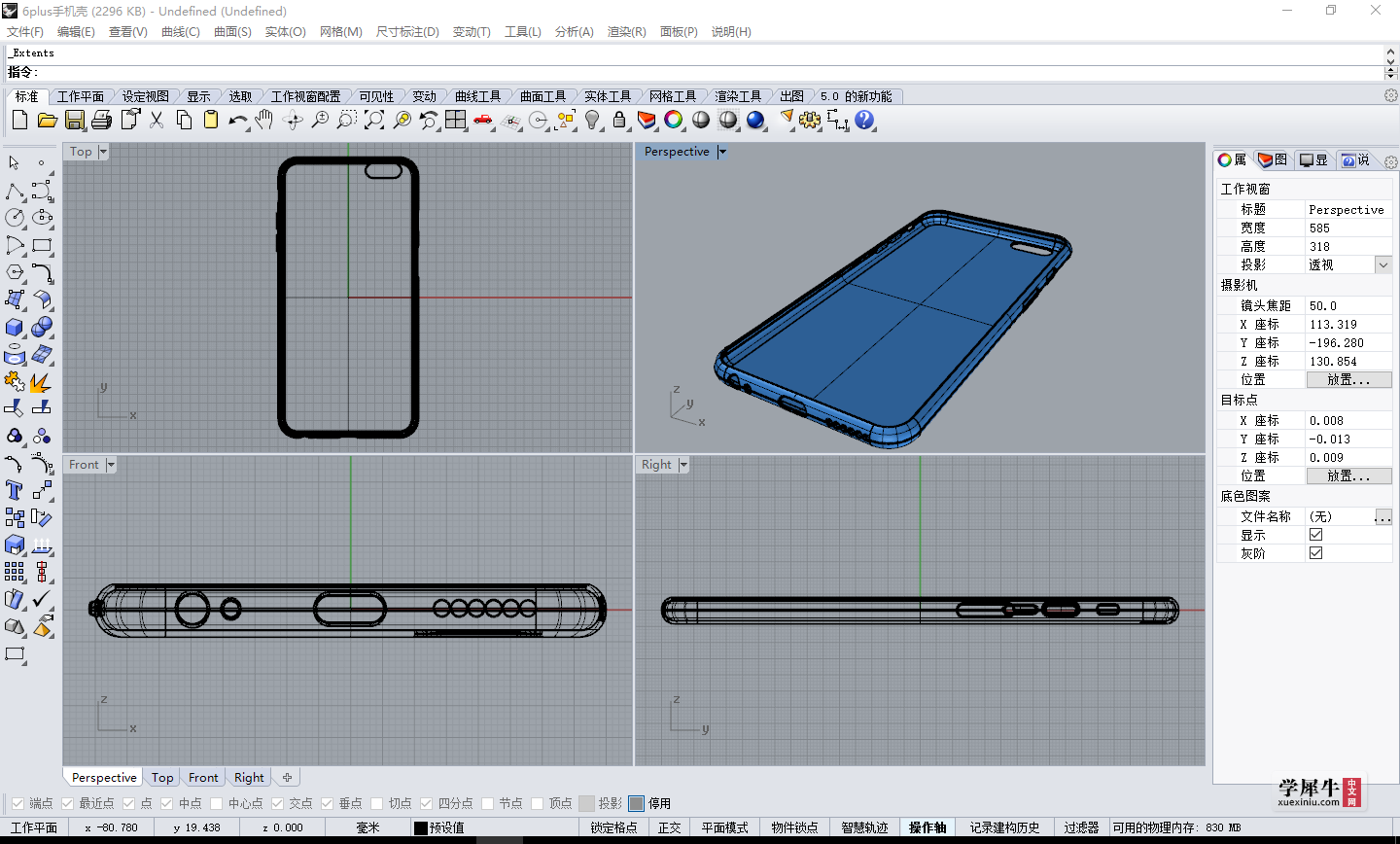Screen dimensions: 1400x844
Task: Click the browse button for 文件名称
Action: (x=1382, y=516)
